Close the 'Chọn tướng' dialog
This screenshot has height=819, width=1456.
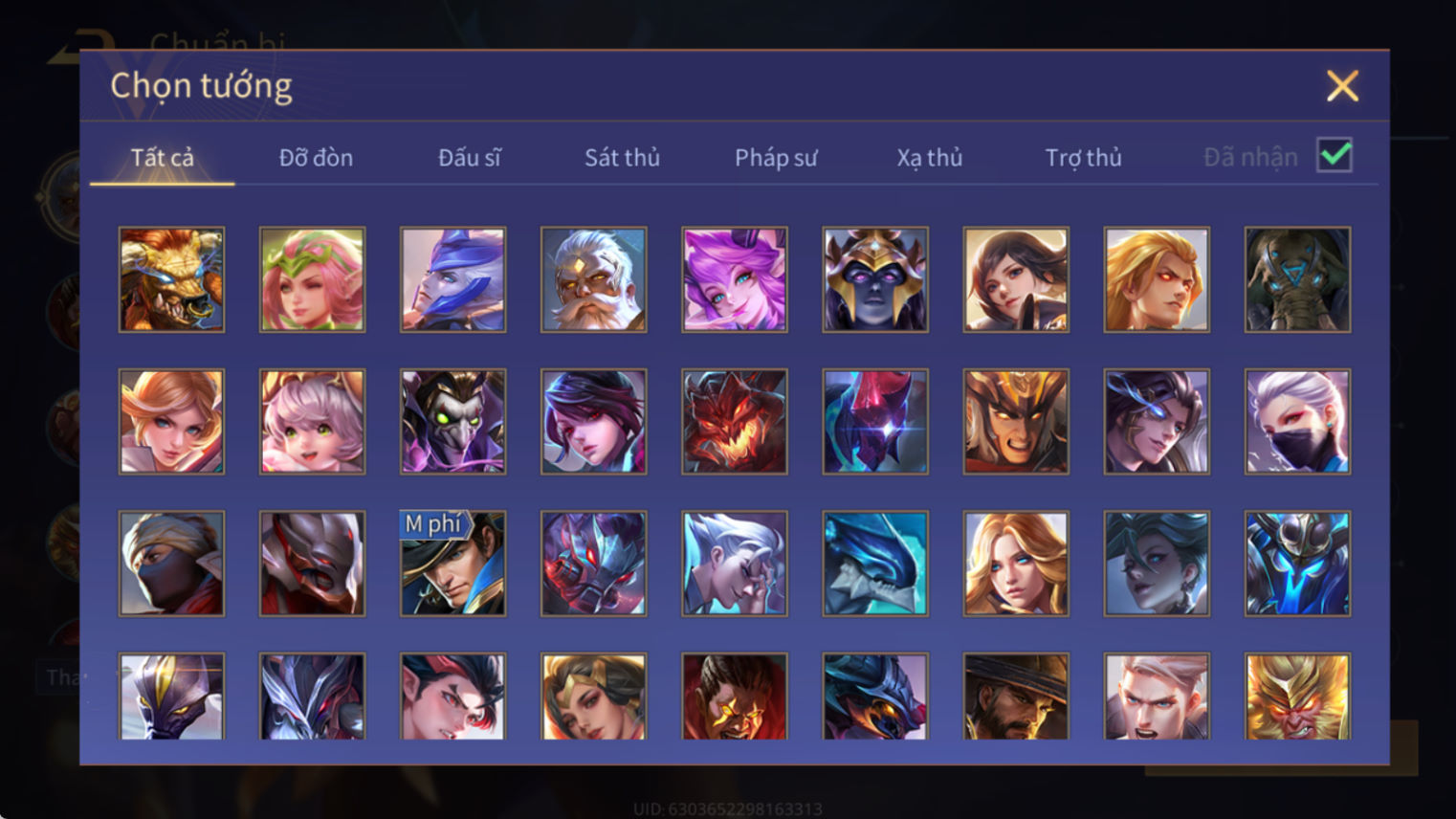1342,86
